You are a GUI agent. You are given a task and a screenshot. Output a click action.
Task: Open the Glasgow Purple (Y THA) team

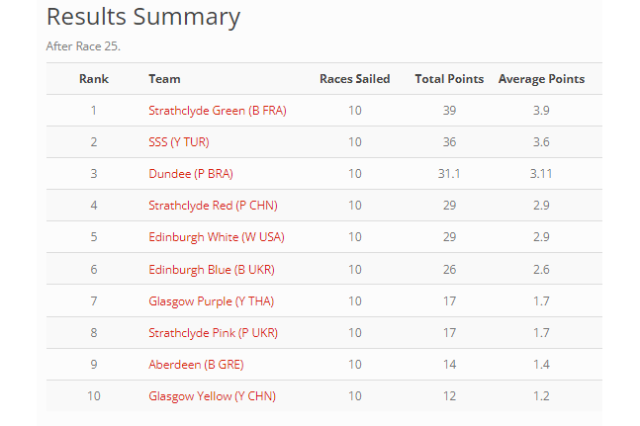(212, 301)
